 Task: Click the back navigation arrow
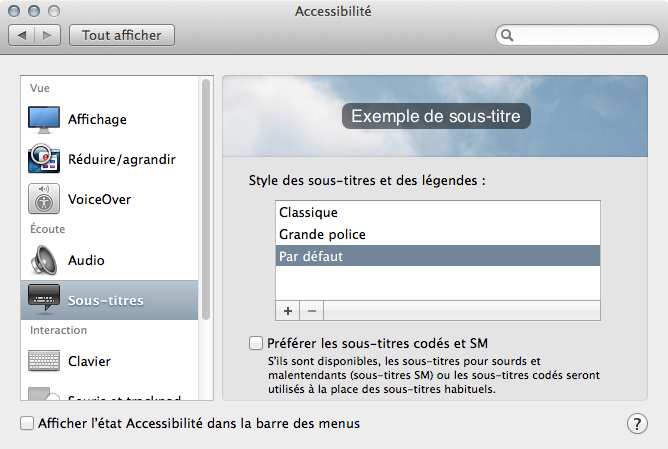coord(23,35)
